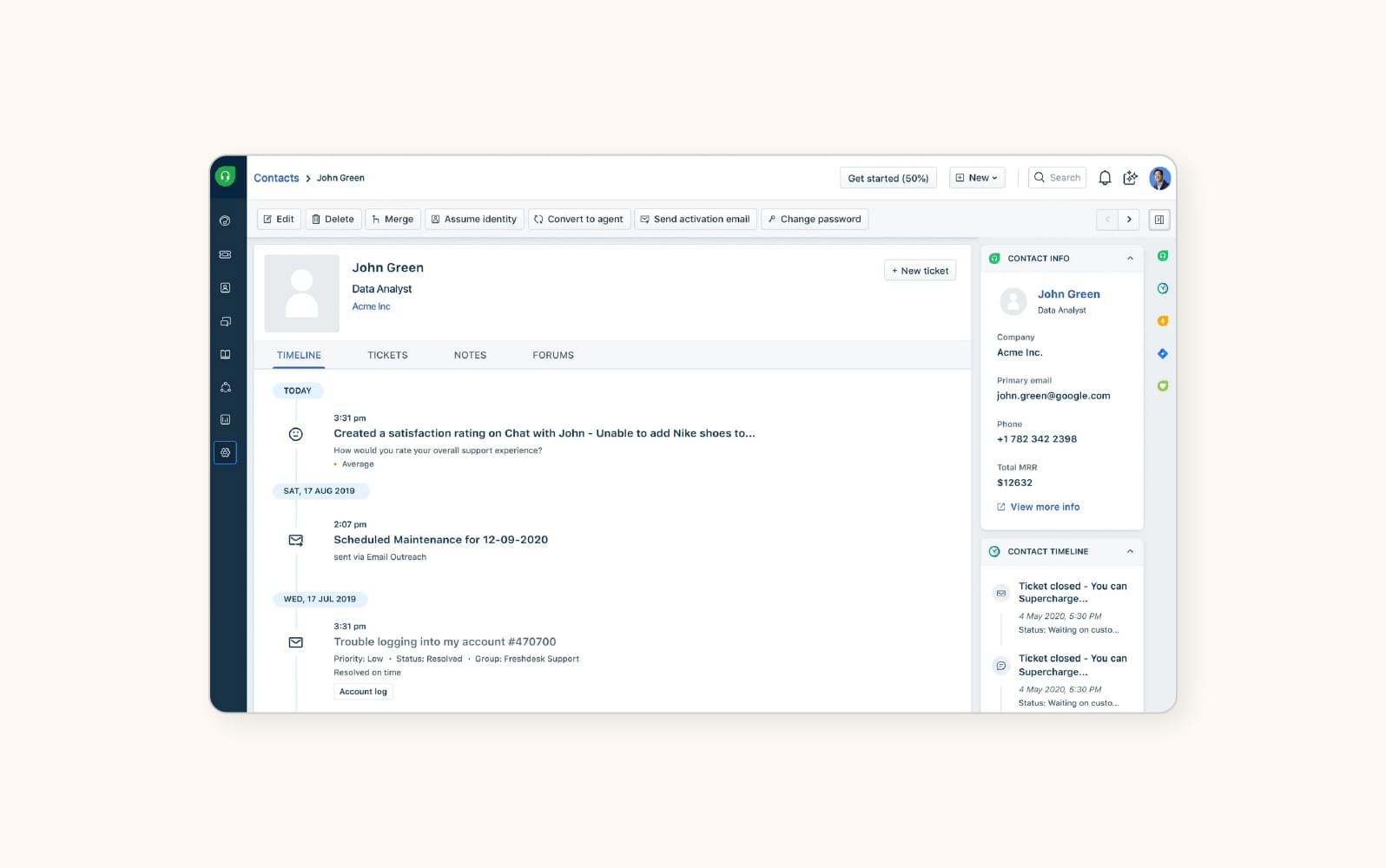Open the Dashboard sidebar icon
Image resolution: width=1386 pixels, height=868 pixels.
(x=225, y=220)
